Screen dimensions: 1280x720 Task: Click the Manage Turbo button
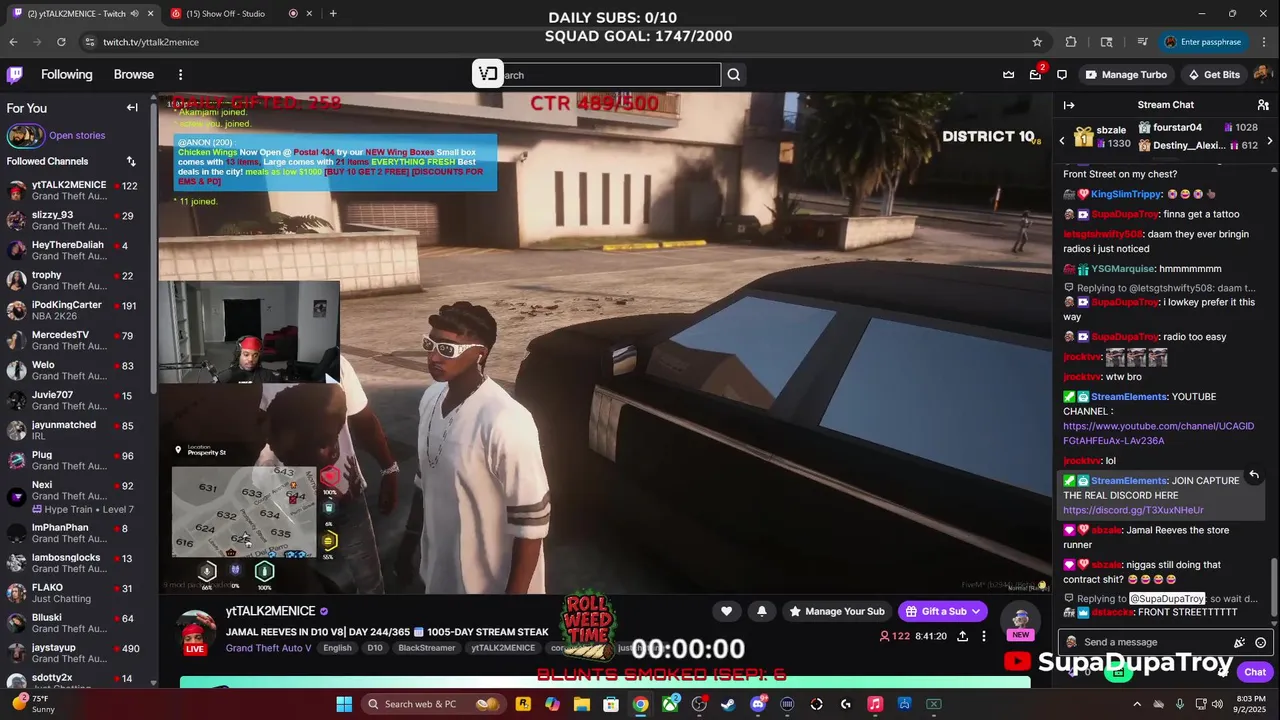pyautogui.click(x=1126, y=75)
